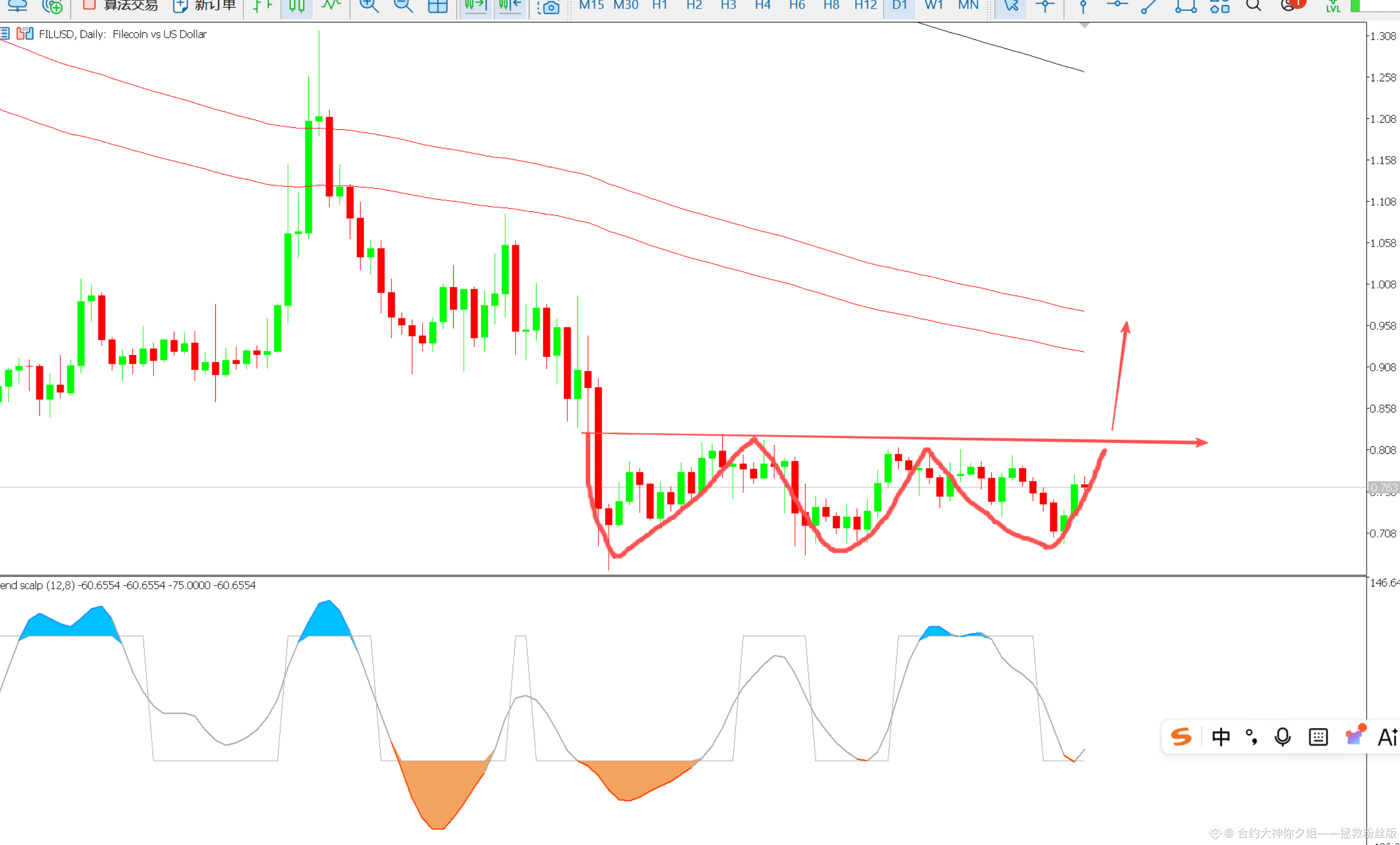Click the 1.008 price scale label

click(1383, 285)
